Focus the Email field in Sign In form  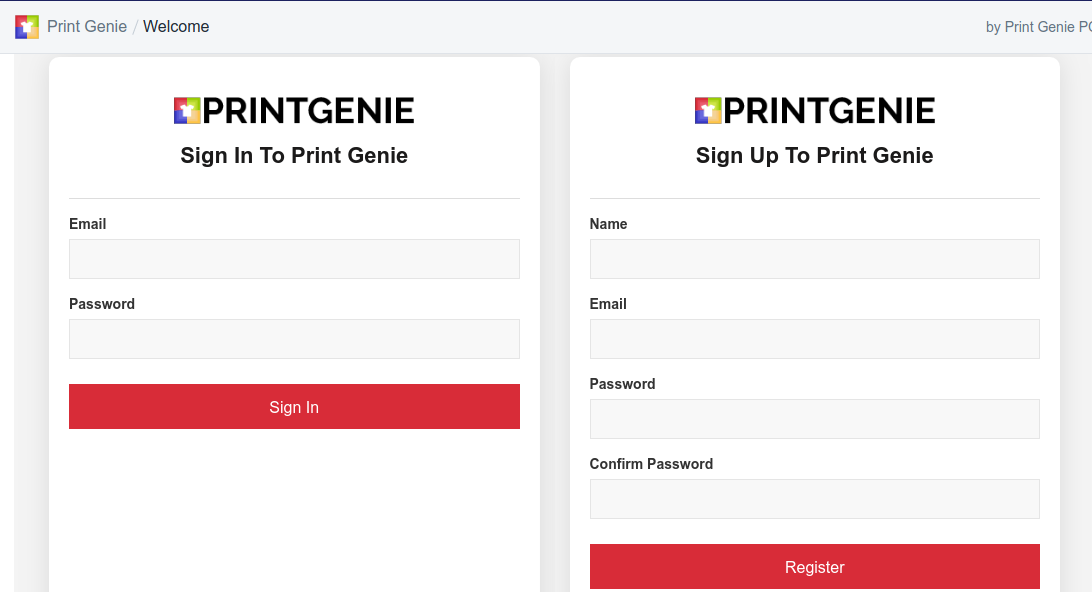pos(294,259)
